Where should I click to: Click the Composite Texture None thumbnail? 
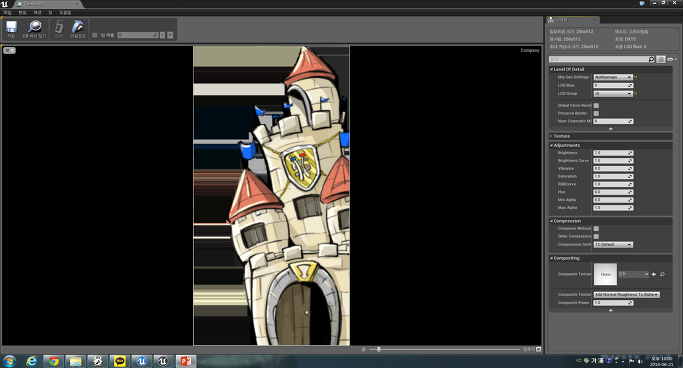point(605,274)
